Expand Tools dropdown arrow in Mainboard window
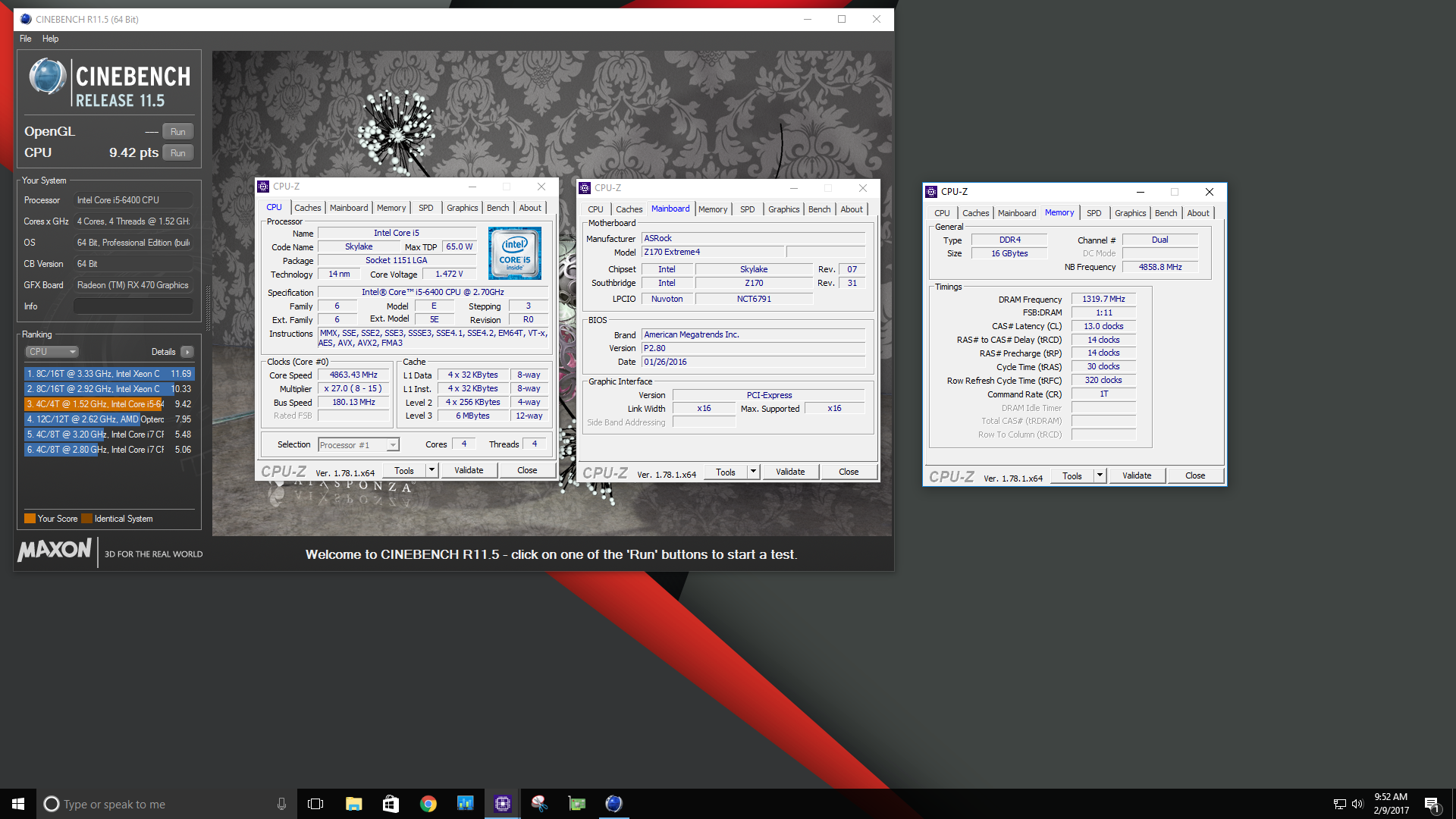This screenshot has width=1456, height=819. tap(753, 472)
